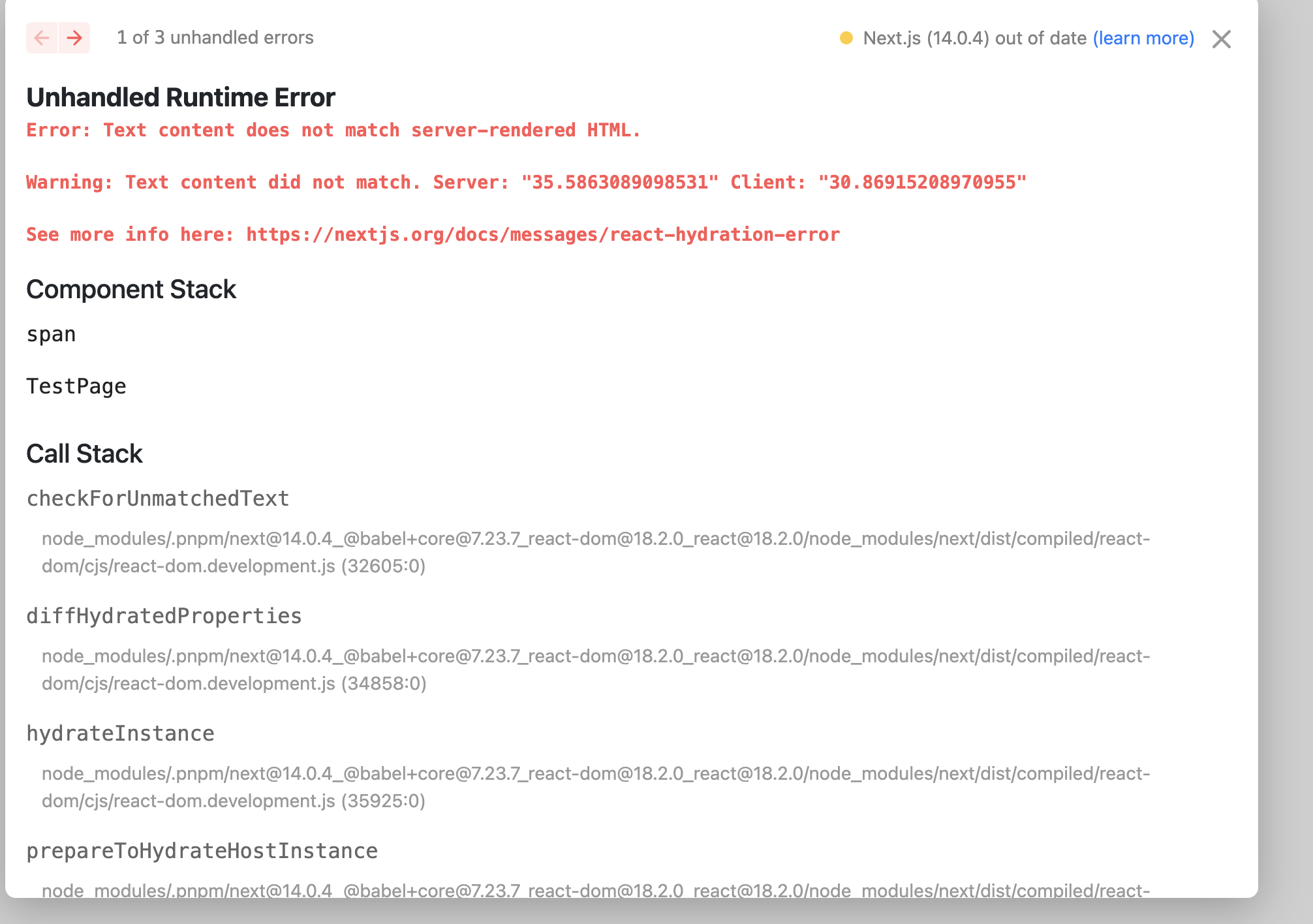Open the learn more link
This screenshot has height=924, width=1313.
(1143, 38)
